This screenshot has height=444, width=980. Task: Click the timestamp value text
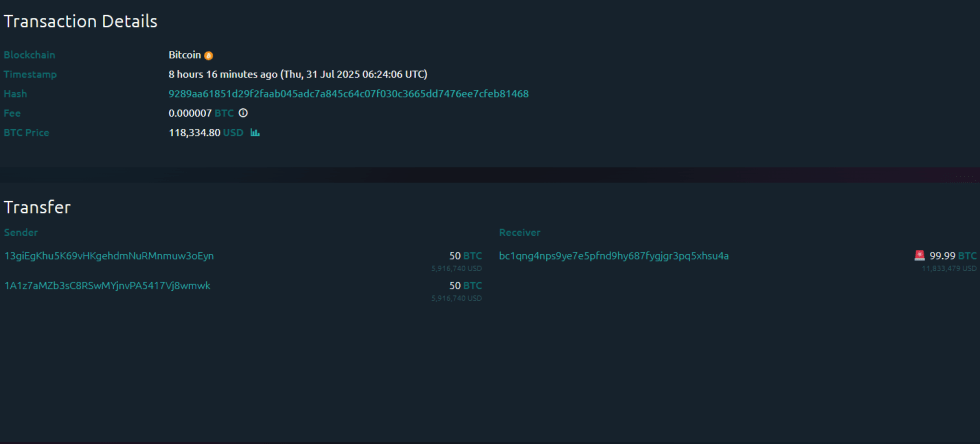pyautogui.click(x=298, y=74)
